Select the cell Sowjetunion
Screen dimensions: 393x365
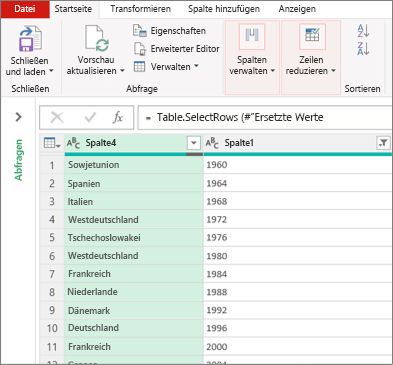pyautogui.click(x=134, y=165)
